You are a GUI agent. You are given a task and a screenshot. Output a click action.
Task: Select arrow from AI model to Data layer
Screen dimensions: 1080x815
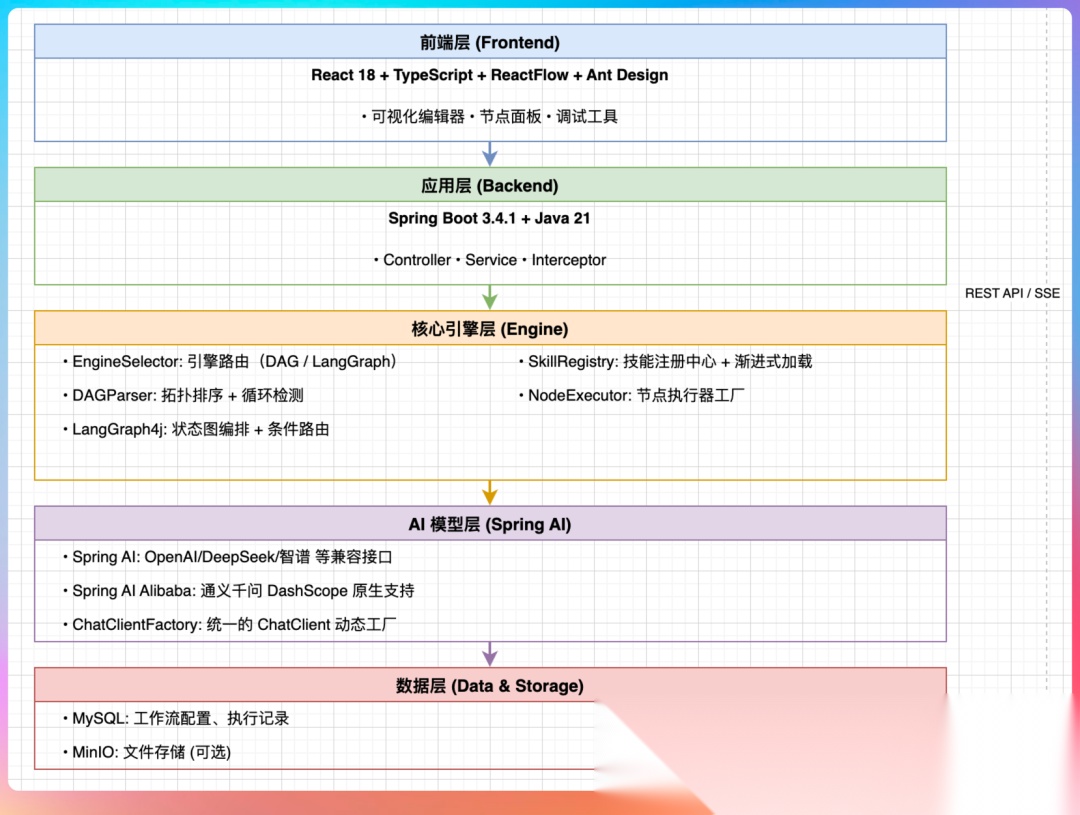[x=490, y=654]
